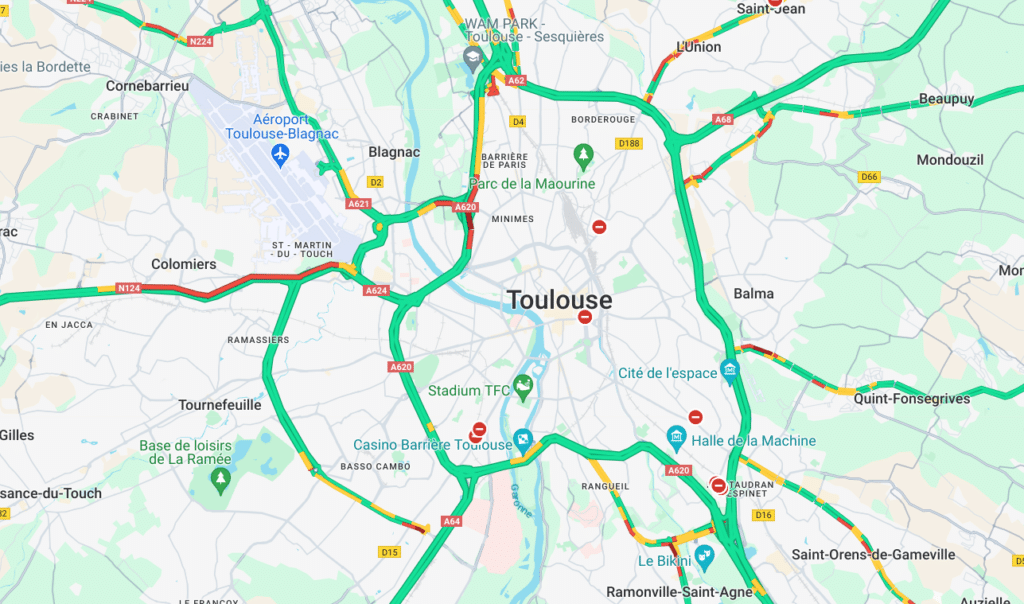Image resolution: width=1024 pixels, height=604 pixels.
Task: Click the Aéroport Toulouse-Blagnac airplane pin
Action: coord(280,155)
